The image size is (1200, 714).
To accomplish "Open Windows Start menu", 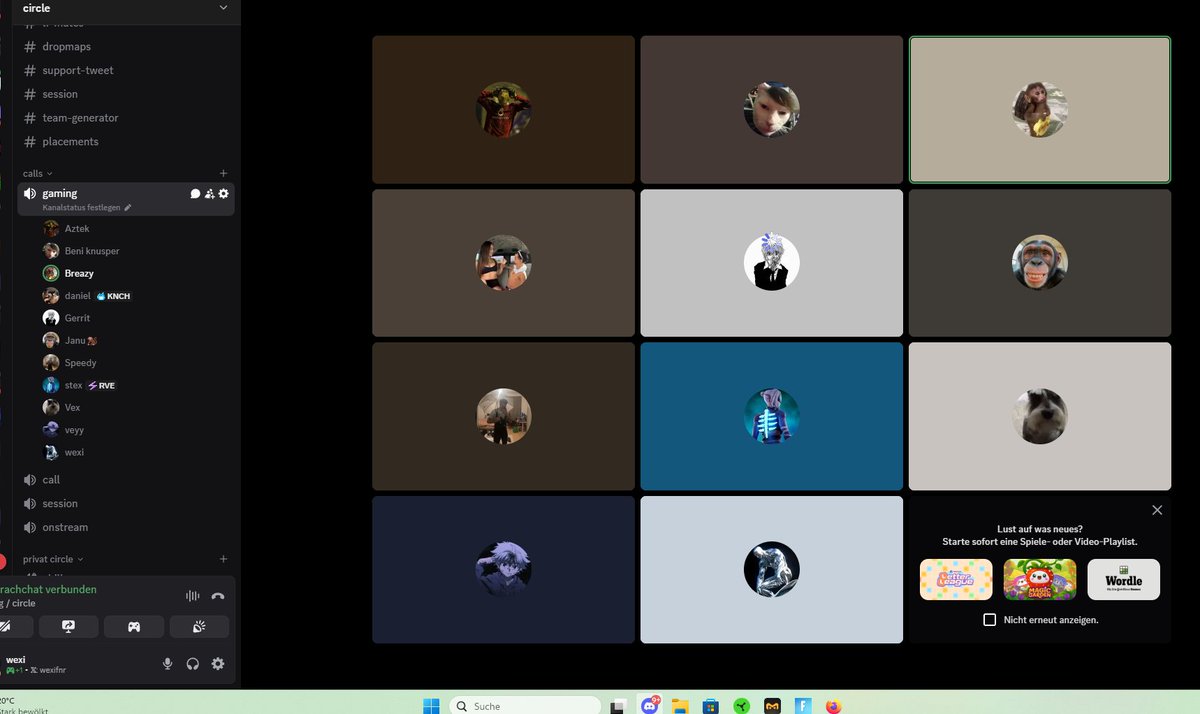I will (431, 706).
